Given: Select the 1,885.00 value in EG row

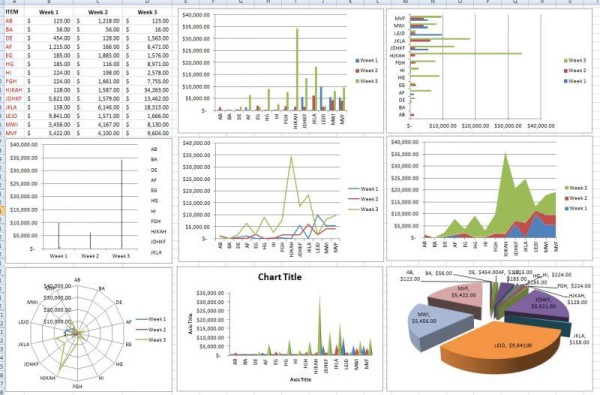Looking at the screenshot, I should click(109, 55).
